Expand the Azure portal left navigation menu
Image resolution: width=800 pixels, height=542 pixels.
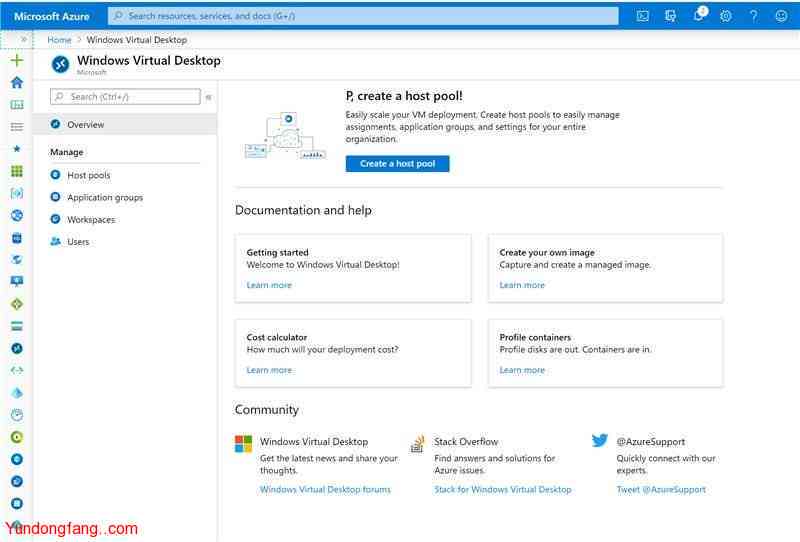pos(23,39)
